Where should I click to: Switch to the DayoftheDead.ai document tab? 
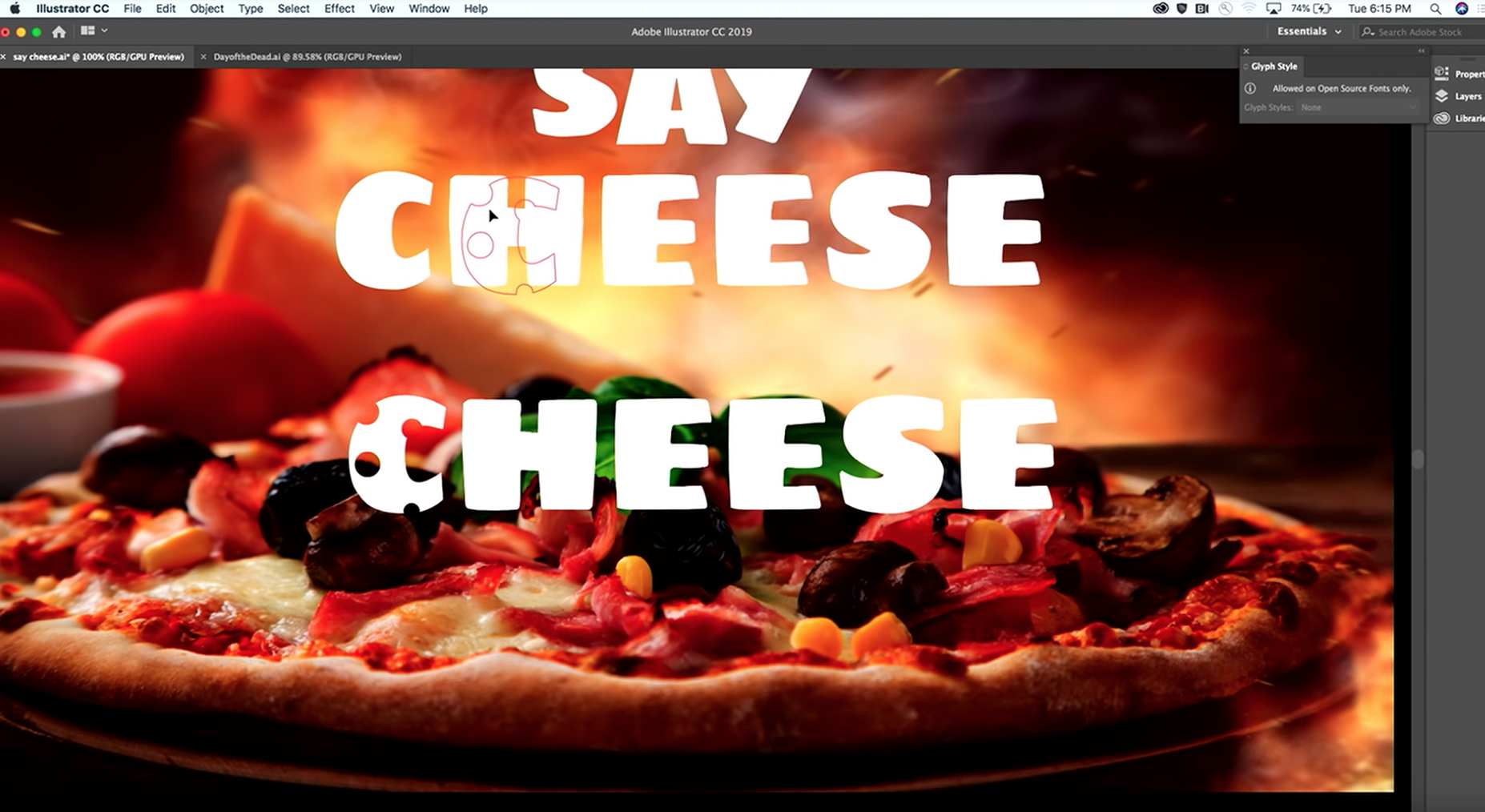[307, 57]
